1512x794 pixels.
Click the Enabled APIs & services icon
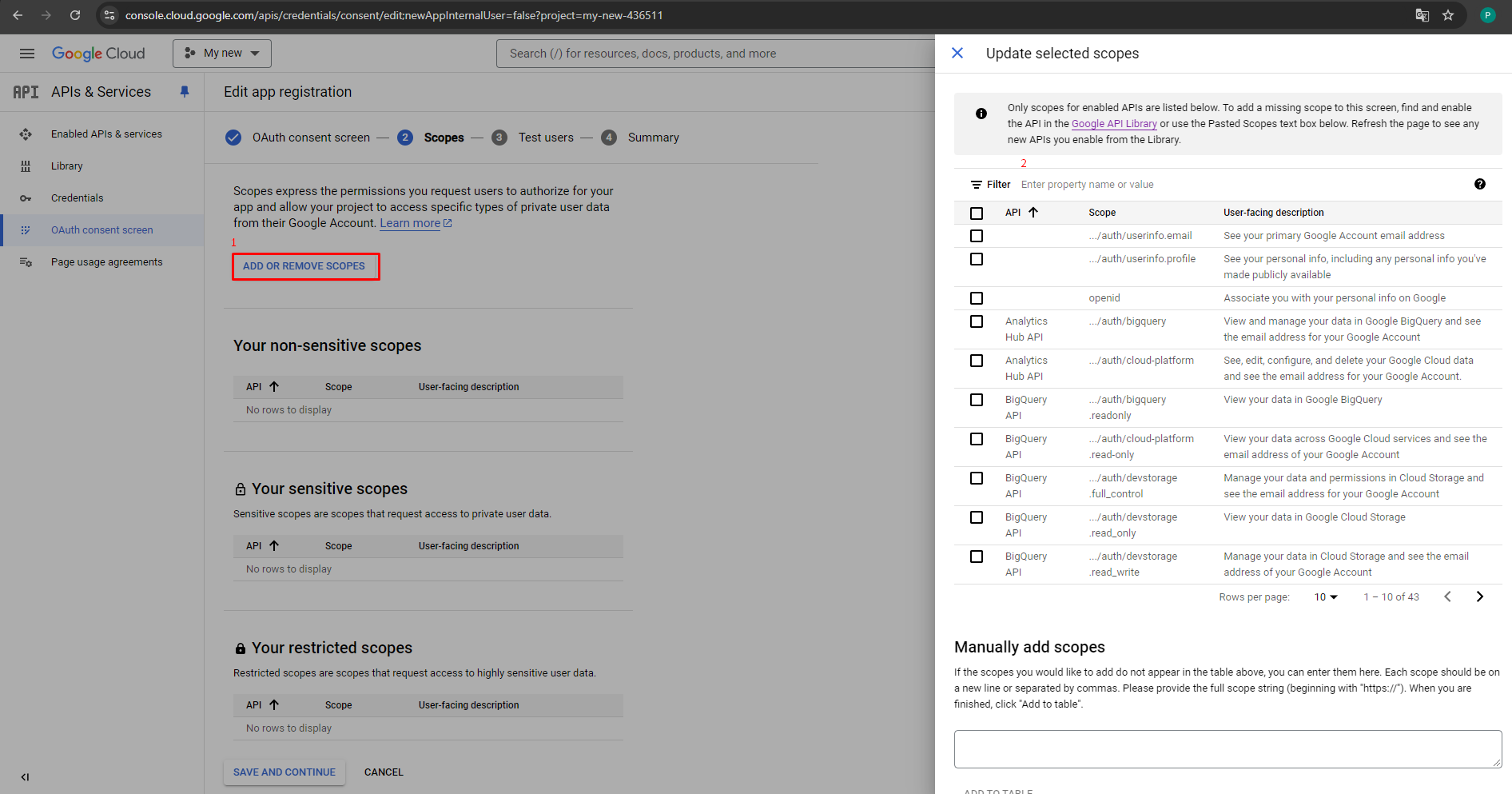[x=26, y=134]
